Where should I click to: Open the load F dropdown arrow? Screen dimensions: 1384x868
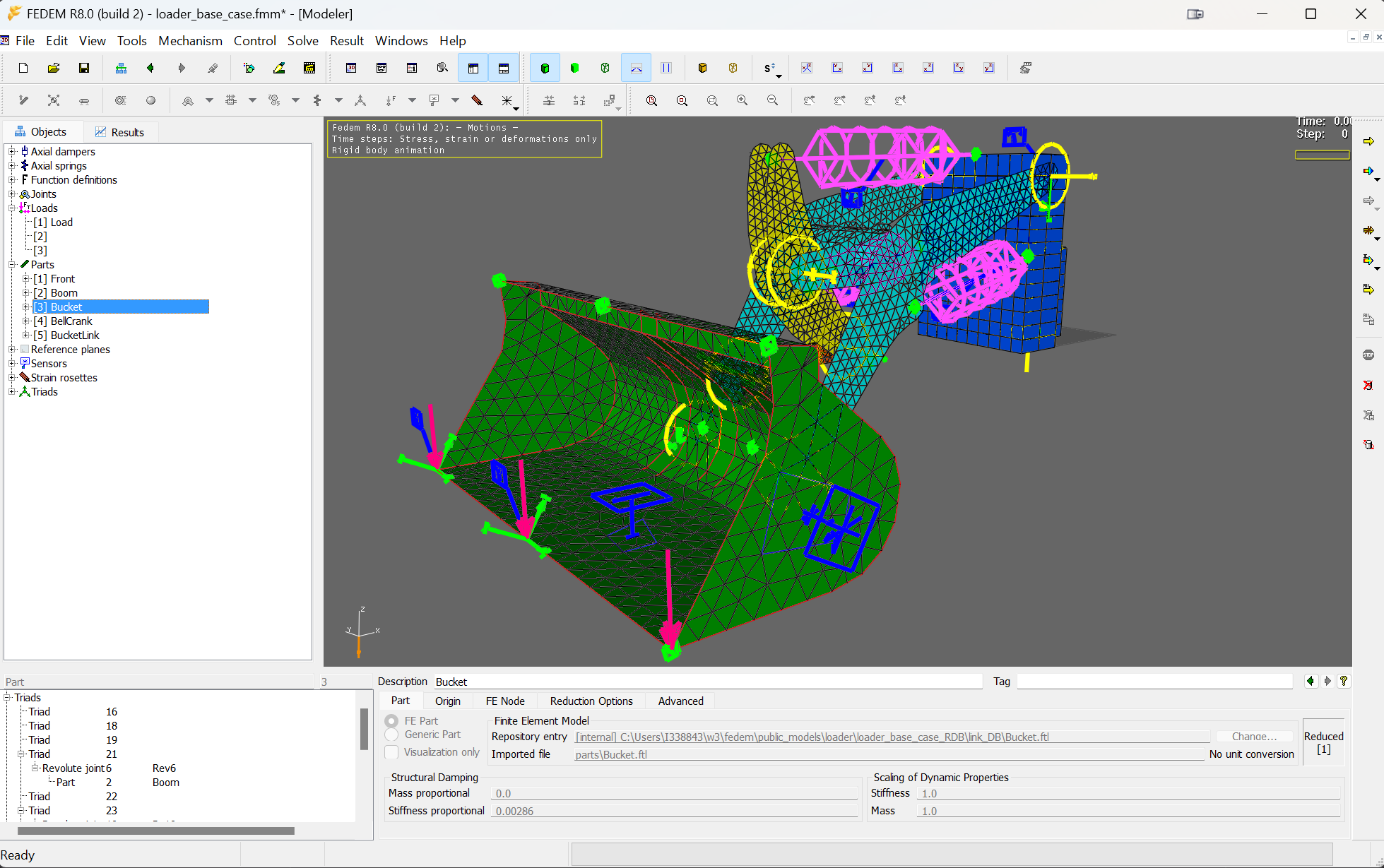[412, 100]
